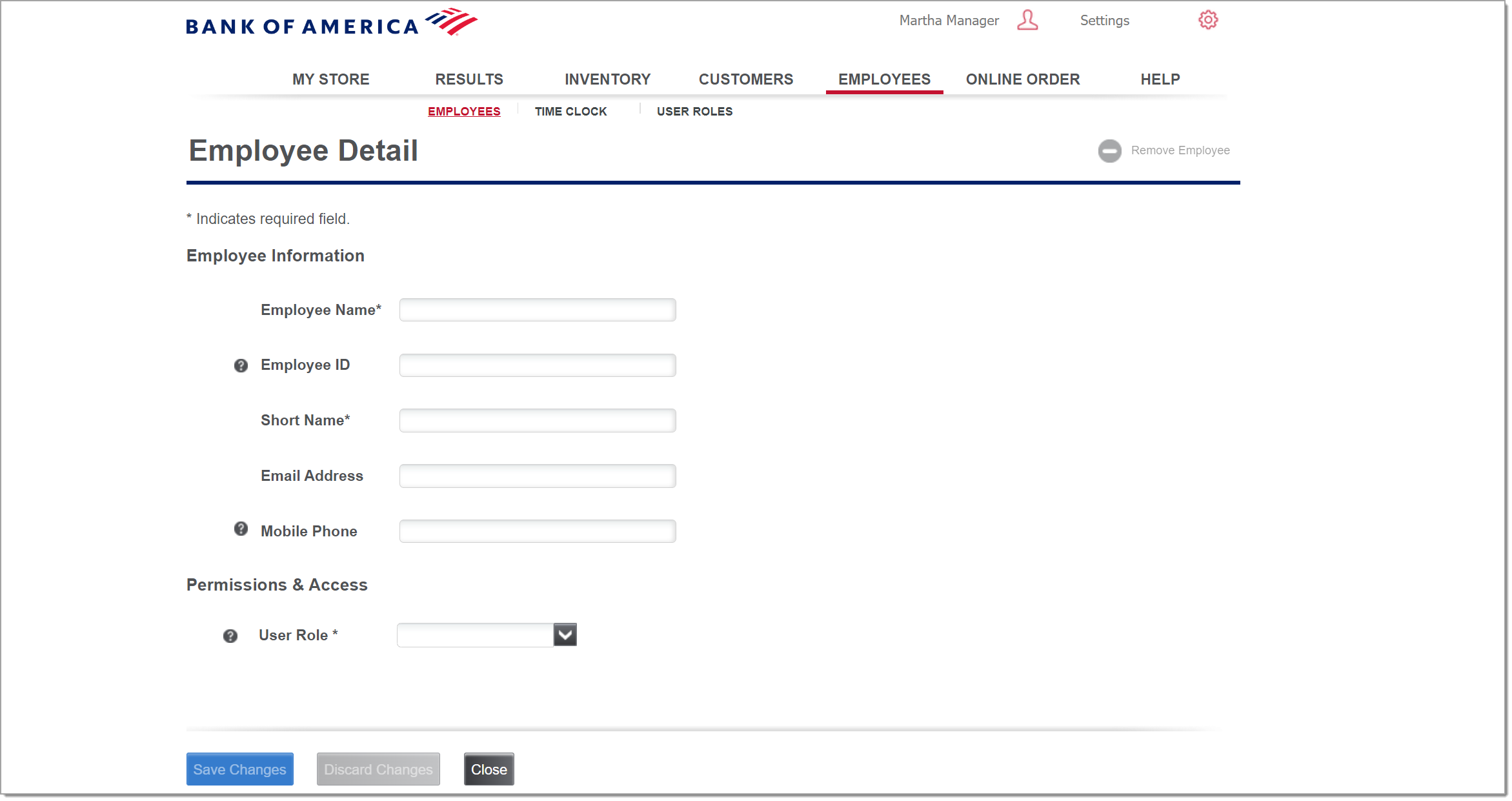Click the Employees navigation icon
1512x801 pixels.
pos(884,79)
